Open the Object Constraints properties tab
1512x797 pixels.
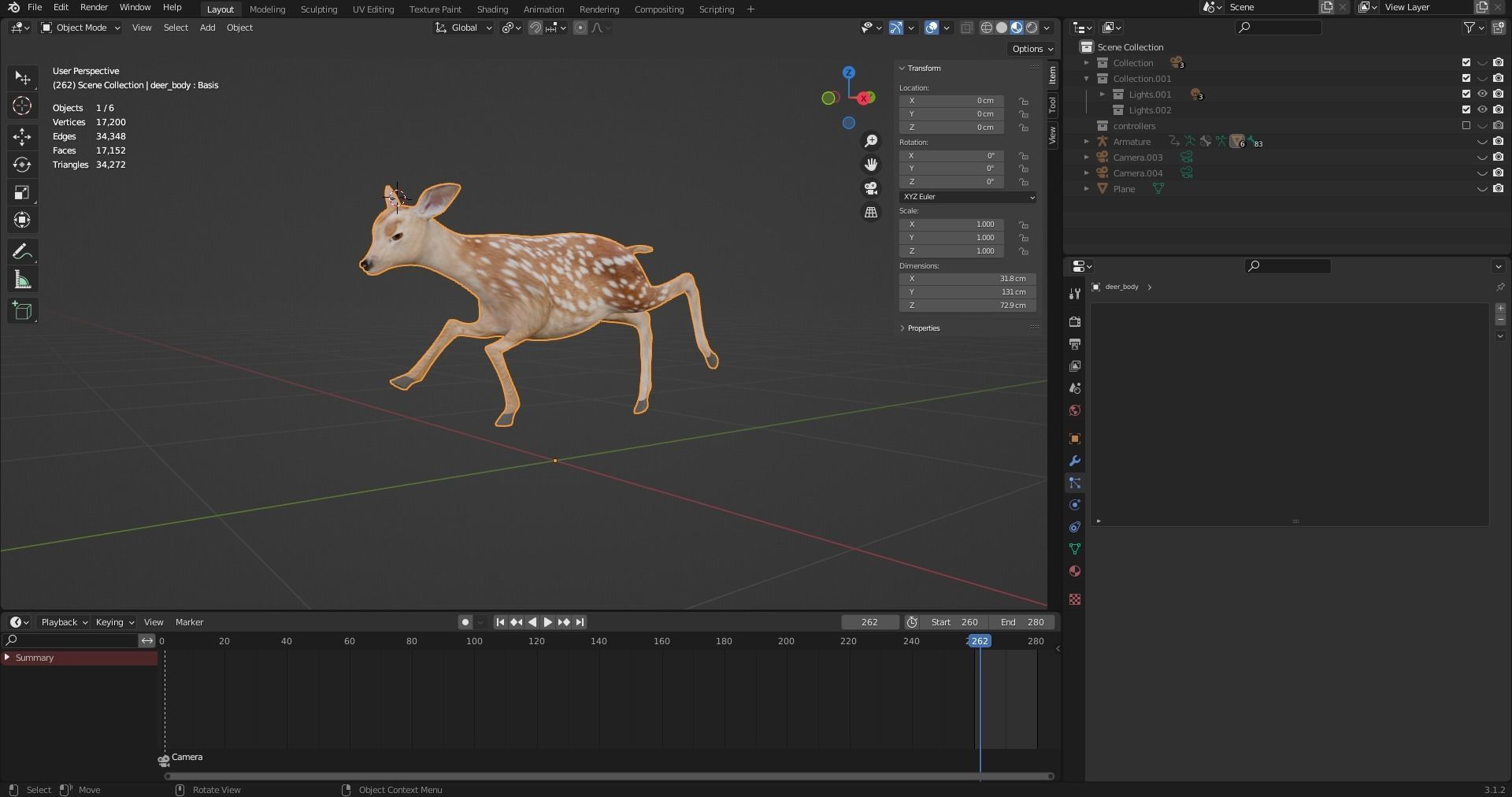point(1075,527)
